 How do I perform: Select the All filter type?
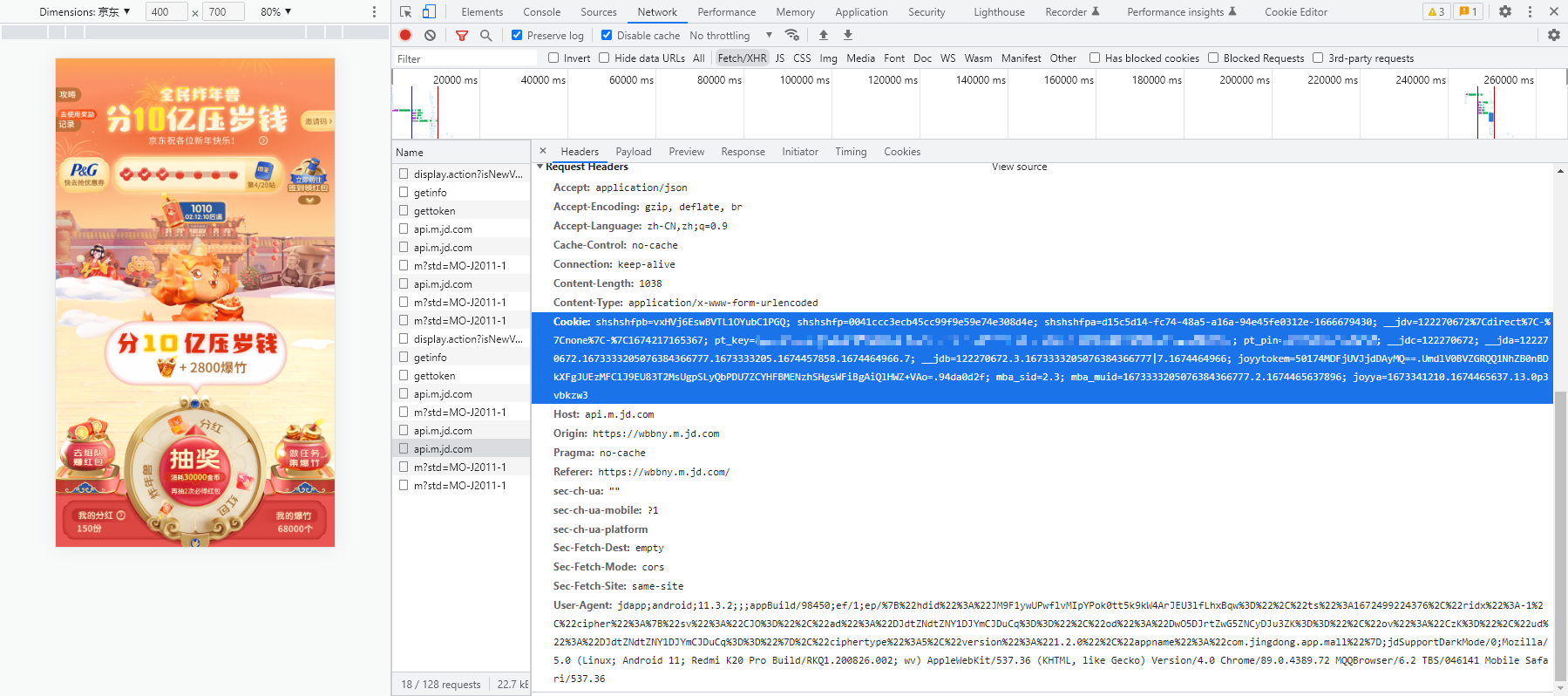[699, 58]
